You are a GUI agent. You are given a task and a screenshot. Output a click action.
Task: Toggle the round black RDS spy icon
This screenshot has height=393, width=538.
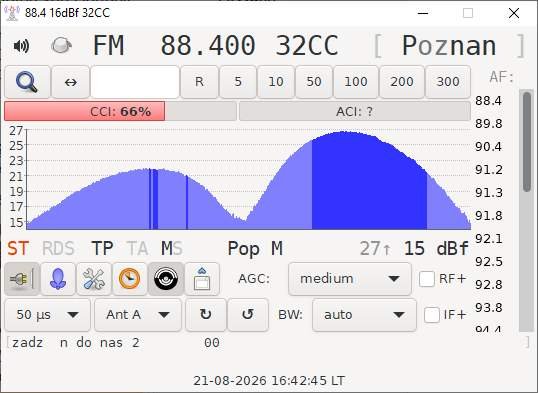coord(166,279)
